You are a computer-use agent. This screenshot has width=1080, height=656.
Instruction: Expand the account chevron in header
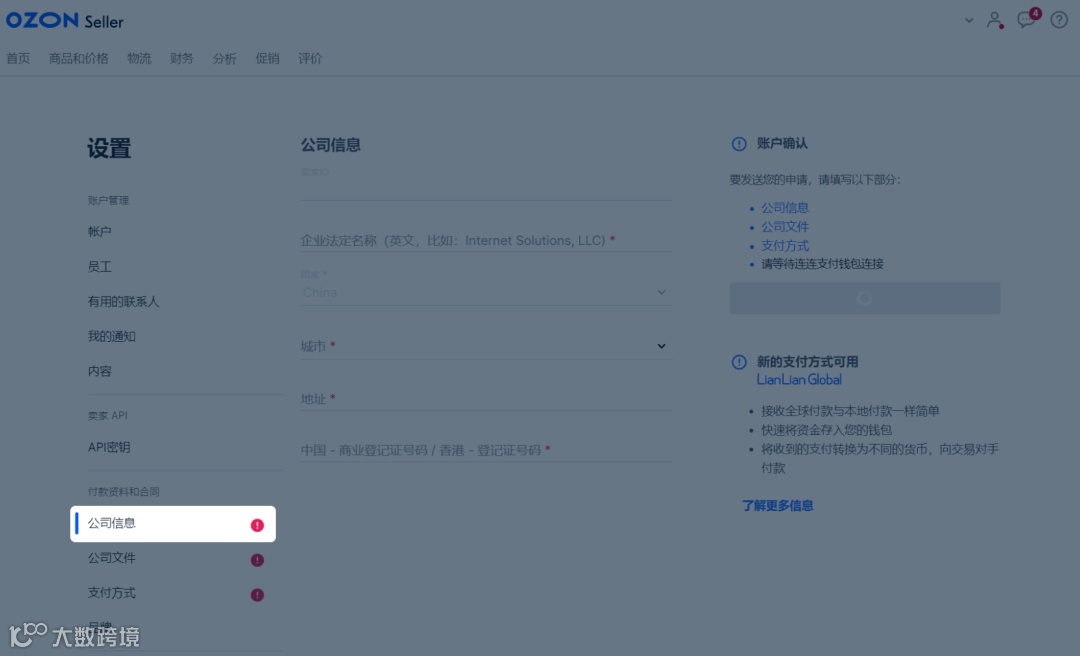(x=969, y=21)
